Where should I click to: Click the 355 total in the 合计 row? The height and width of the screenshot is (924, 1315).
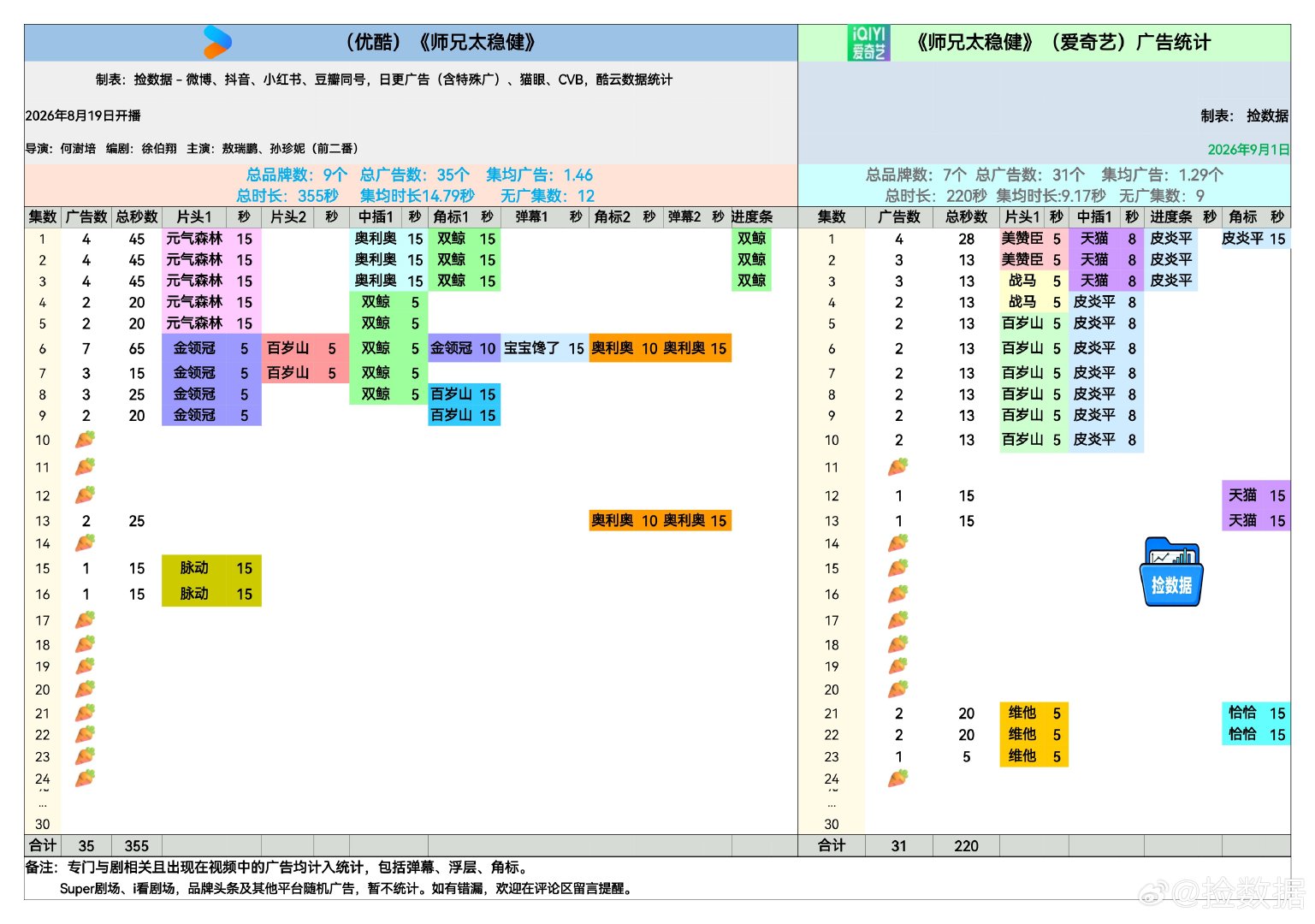(x=137, y=846)
